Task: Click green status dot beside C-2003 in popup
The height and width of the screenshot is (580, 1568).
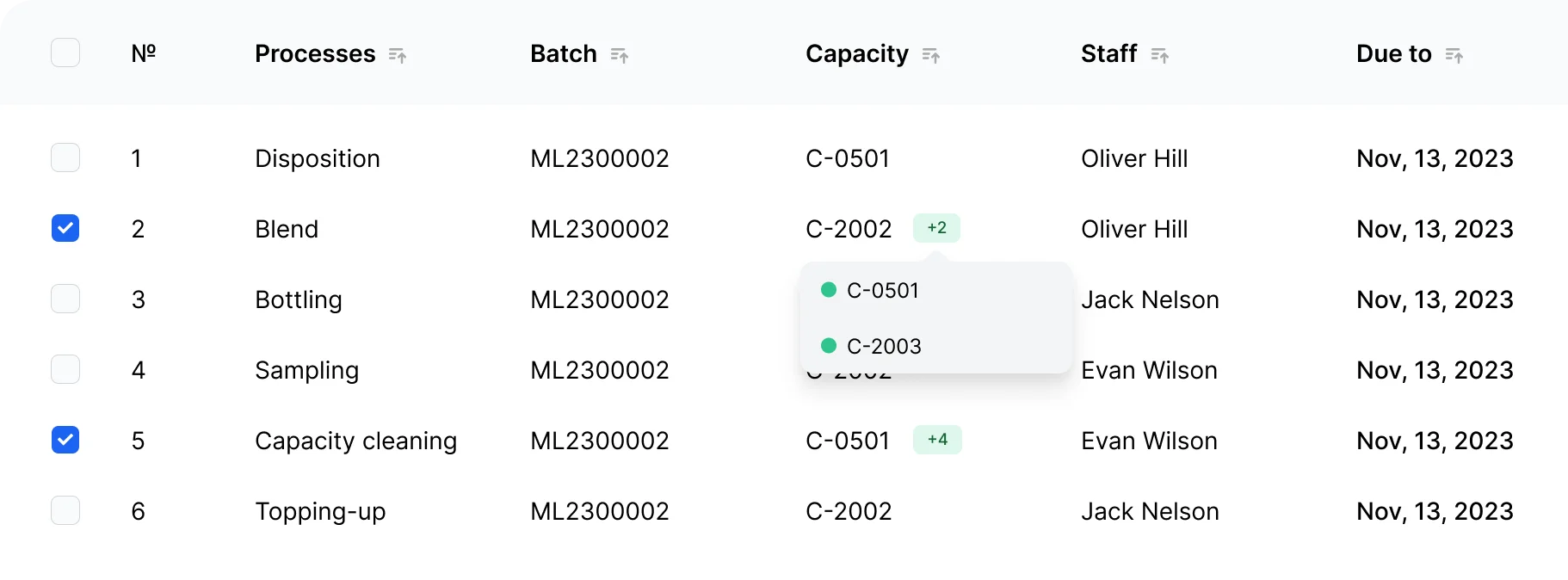Action: (x=829, y=346)
